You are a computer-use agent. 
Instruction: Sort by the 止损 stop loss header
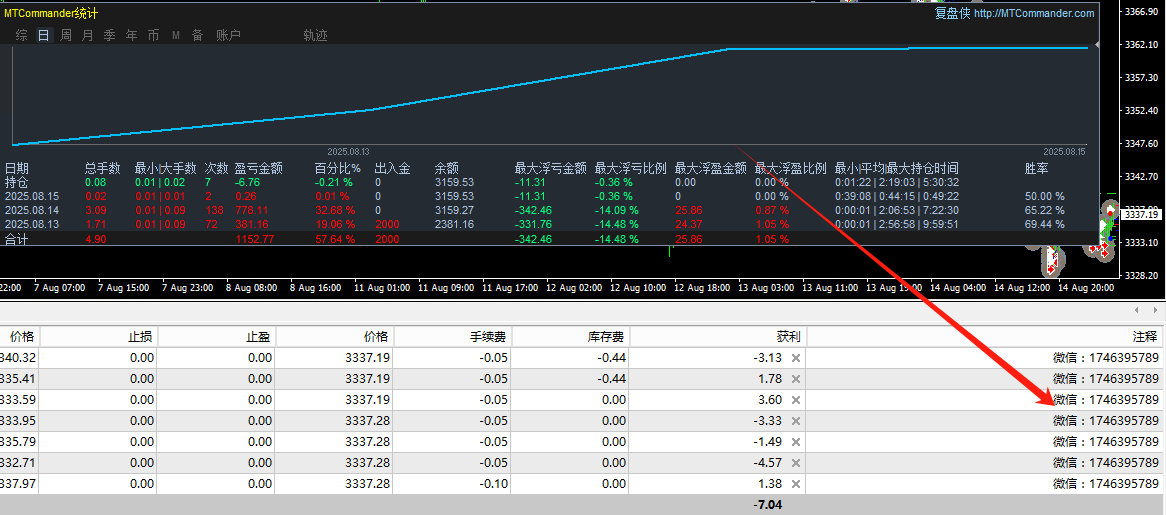click(97, 337)
